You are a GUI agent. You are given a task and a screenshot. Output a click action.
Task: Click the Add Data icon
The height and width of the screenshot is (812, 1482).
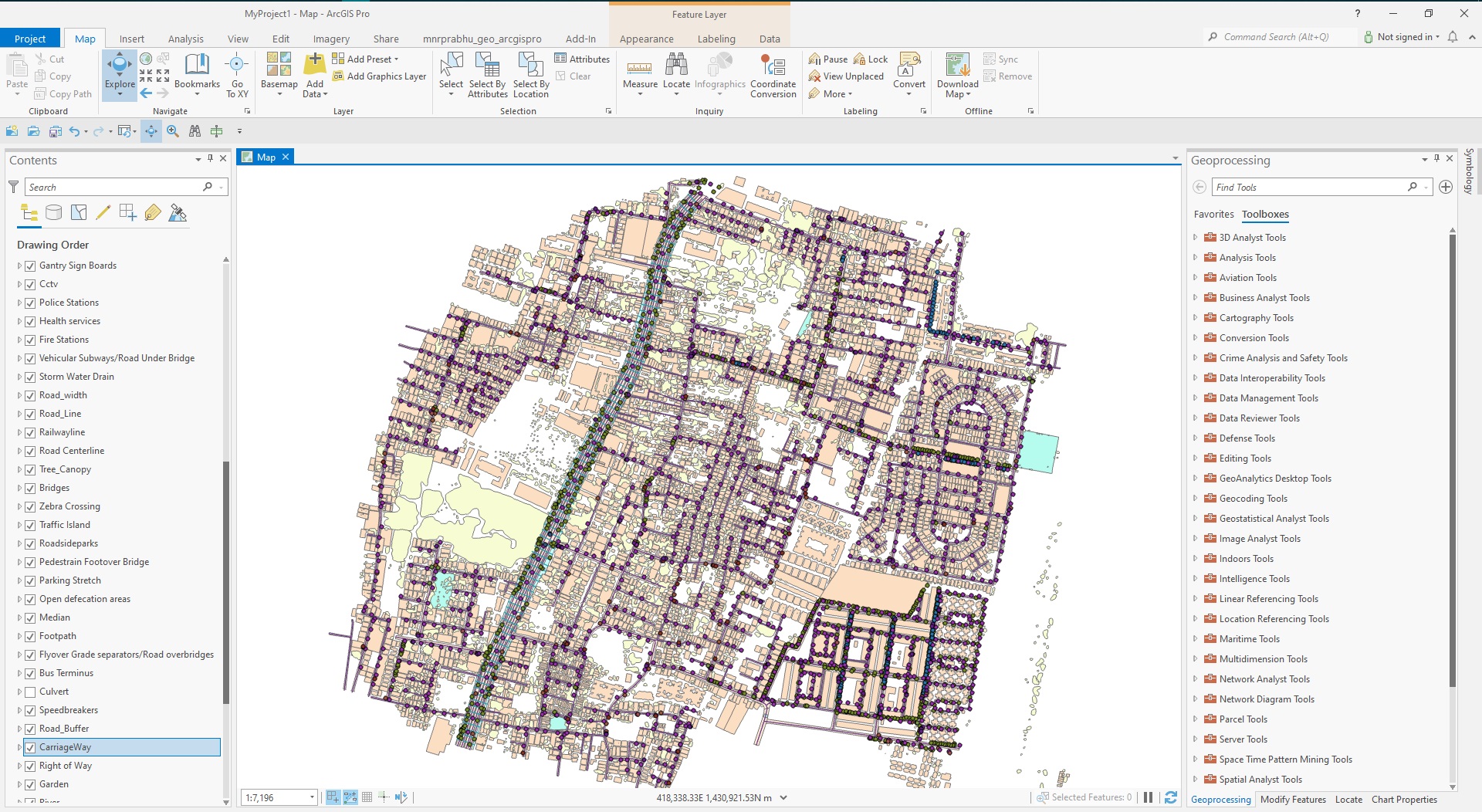315,64
